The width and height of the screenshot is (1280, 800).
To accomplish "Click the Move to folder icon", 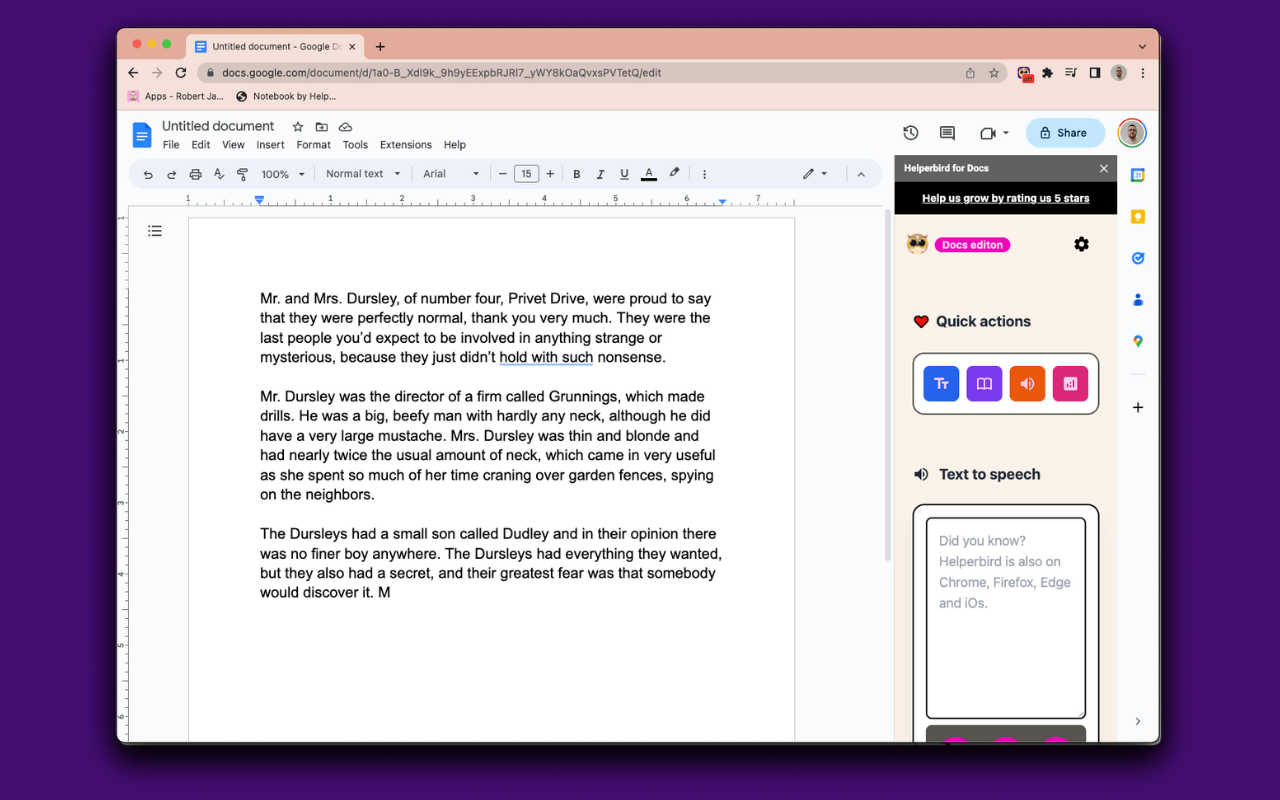I will [321, 127].
